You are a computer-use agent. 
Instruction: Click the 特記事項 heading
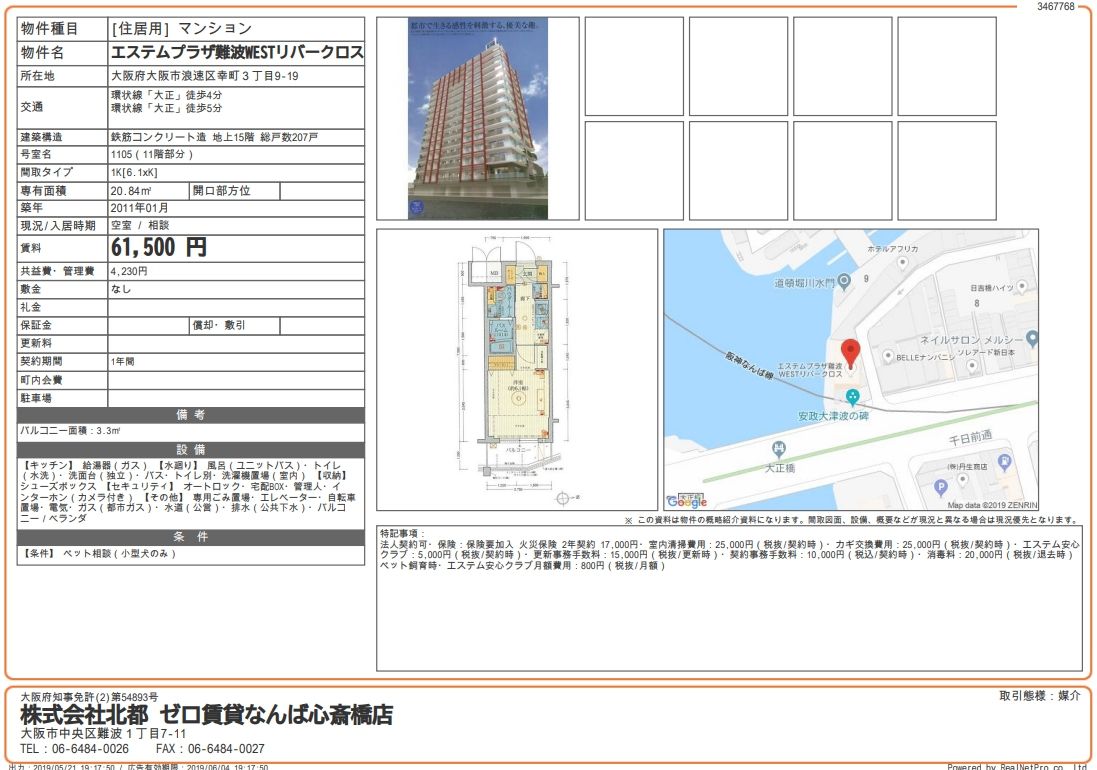(x=402, y=534)
